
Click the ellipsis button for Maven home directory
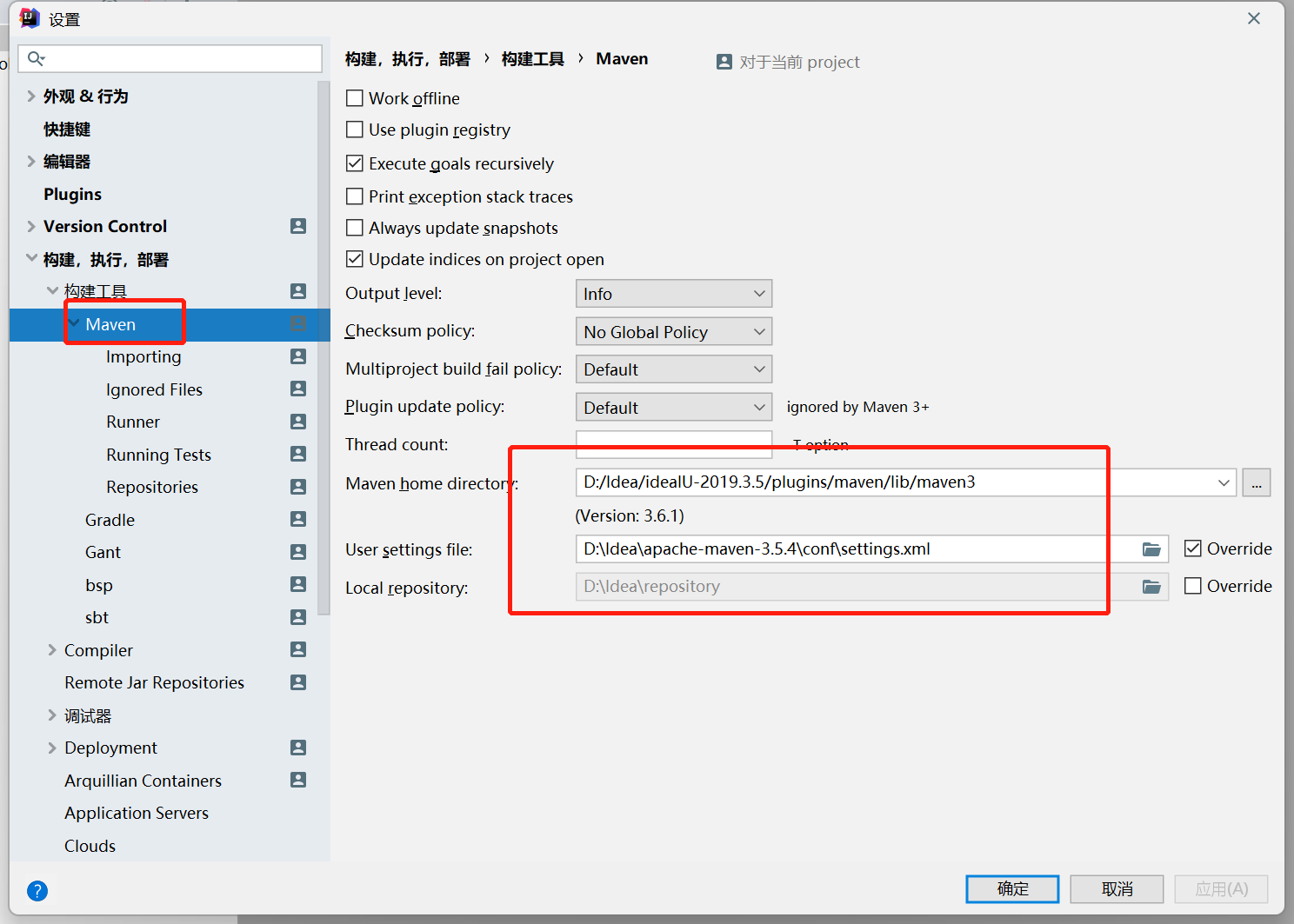pyautogui.click(x=1257, y=482)
